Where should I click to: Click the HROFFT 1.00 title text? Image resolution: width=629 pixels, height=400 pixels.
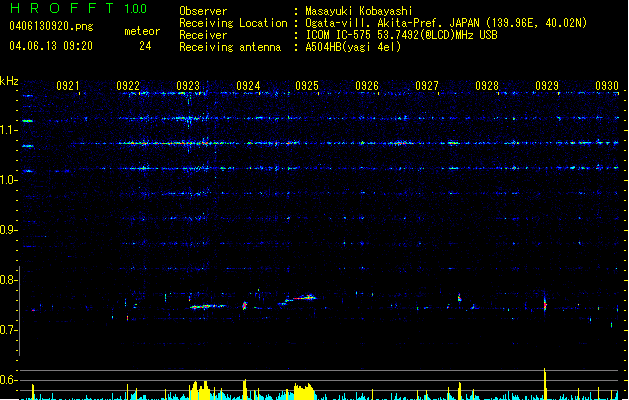click(x=79, y=8)
